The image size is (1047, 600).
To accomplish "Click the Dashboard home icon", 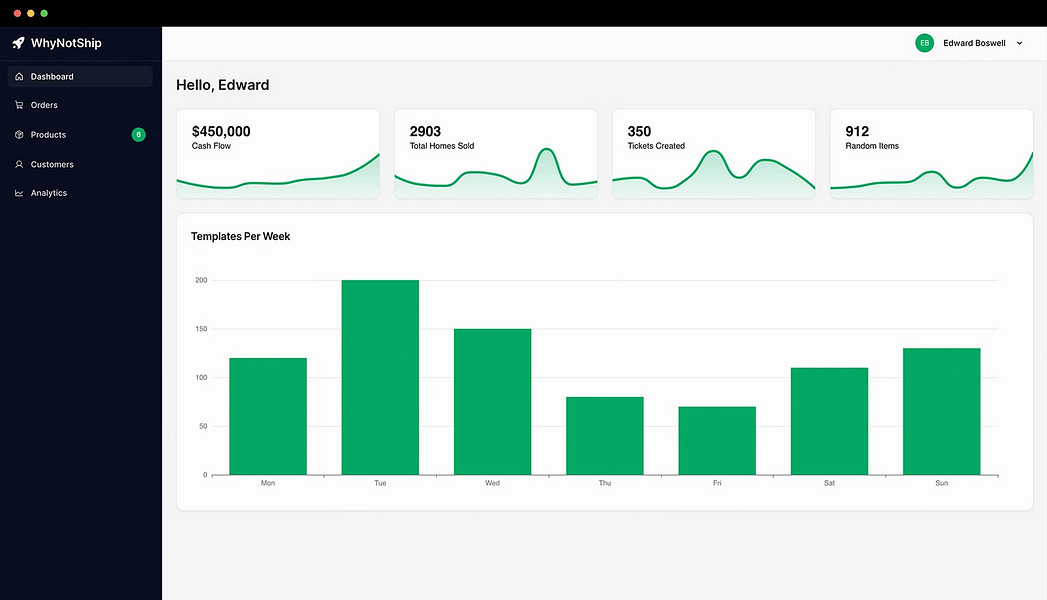I will click(19, 77).
